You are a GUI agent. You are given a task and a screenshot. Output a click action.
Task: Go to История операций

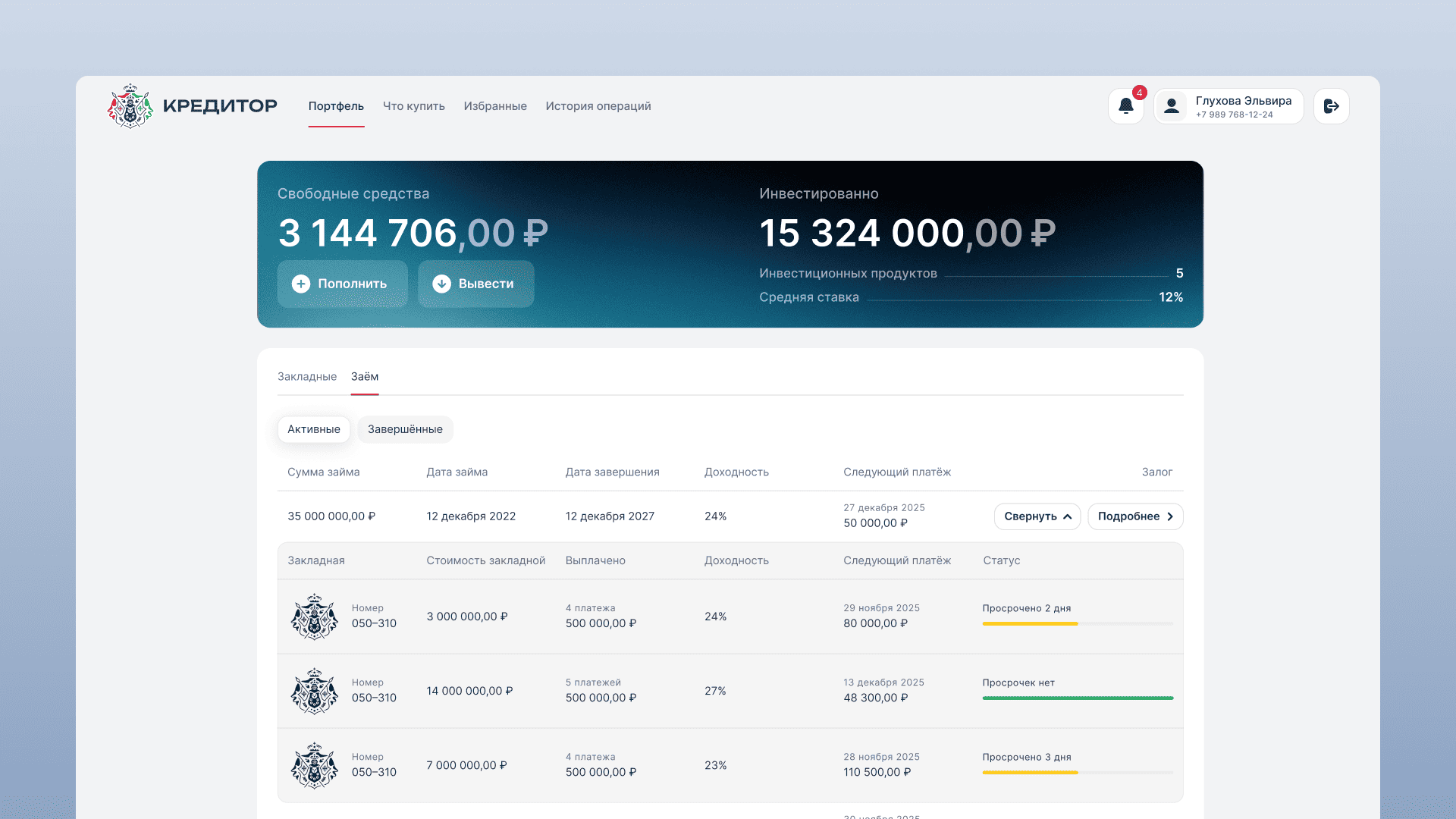[x=598, y=106]
